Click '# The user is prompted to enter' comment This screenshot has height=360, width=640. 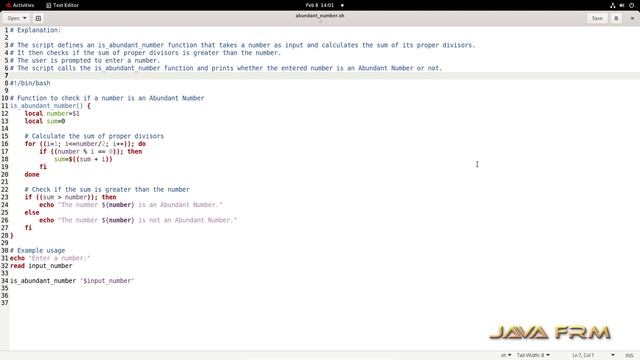click(x=85, y=60)
